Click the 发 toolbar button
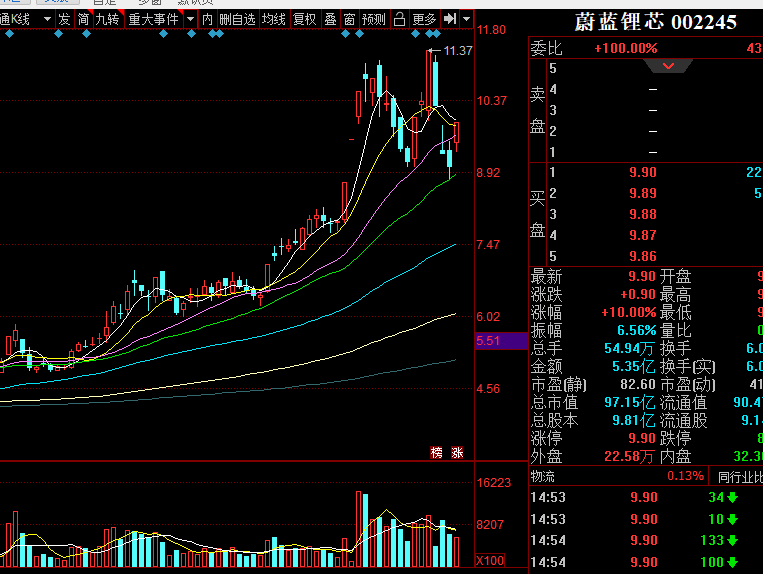763x574 pixels. pos(64,19)
